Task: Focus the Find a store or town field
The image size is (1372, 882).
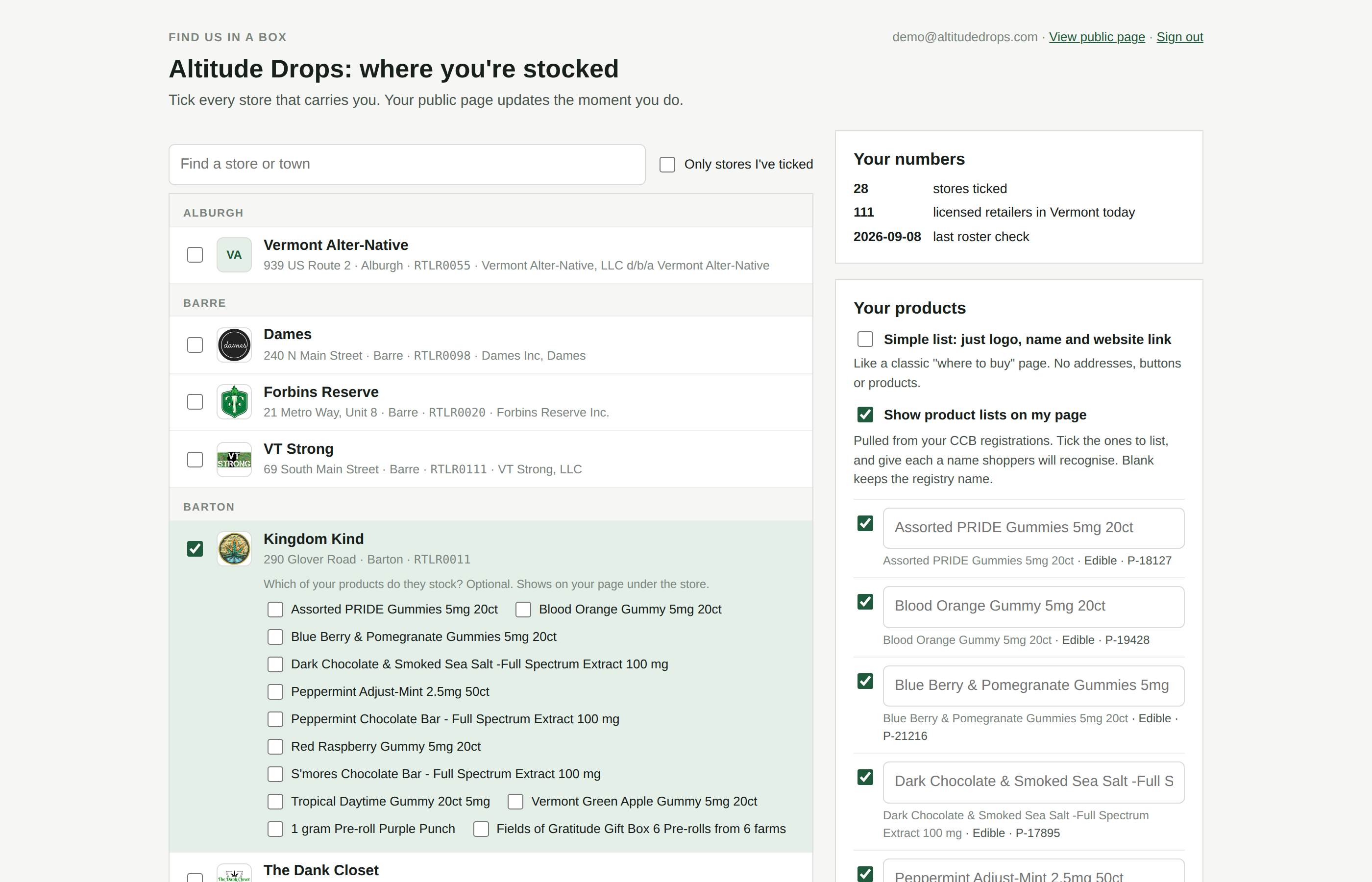Action: [x=407, y=164]
